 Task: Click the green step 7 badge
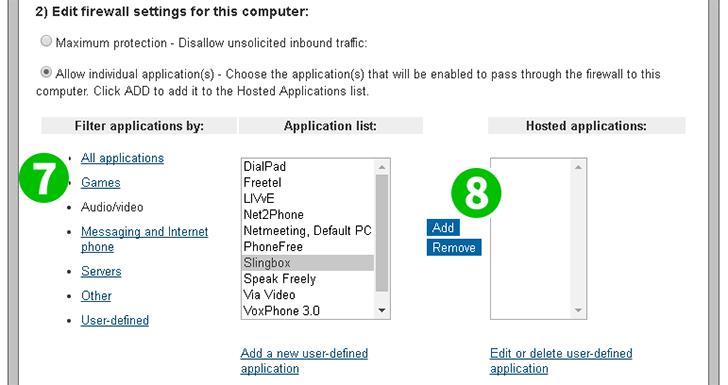tap(44, 178)
